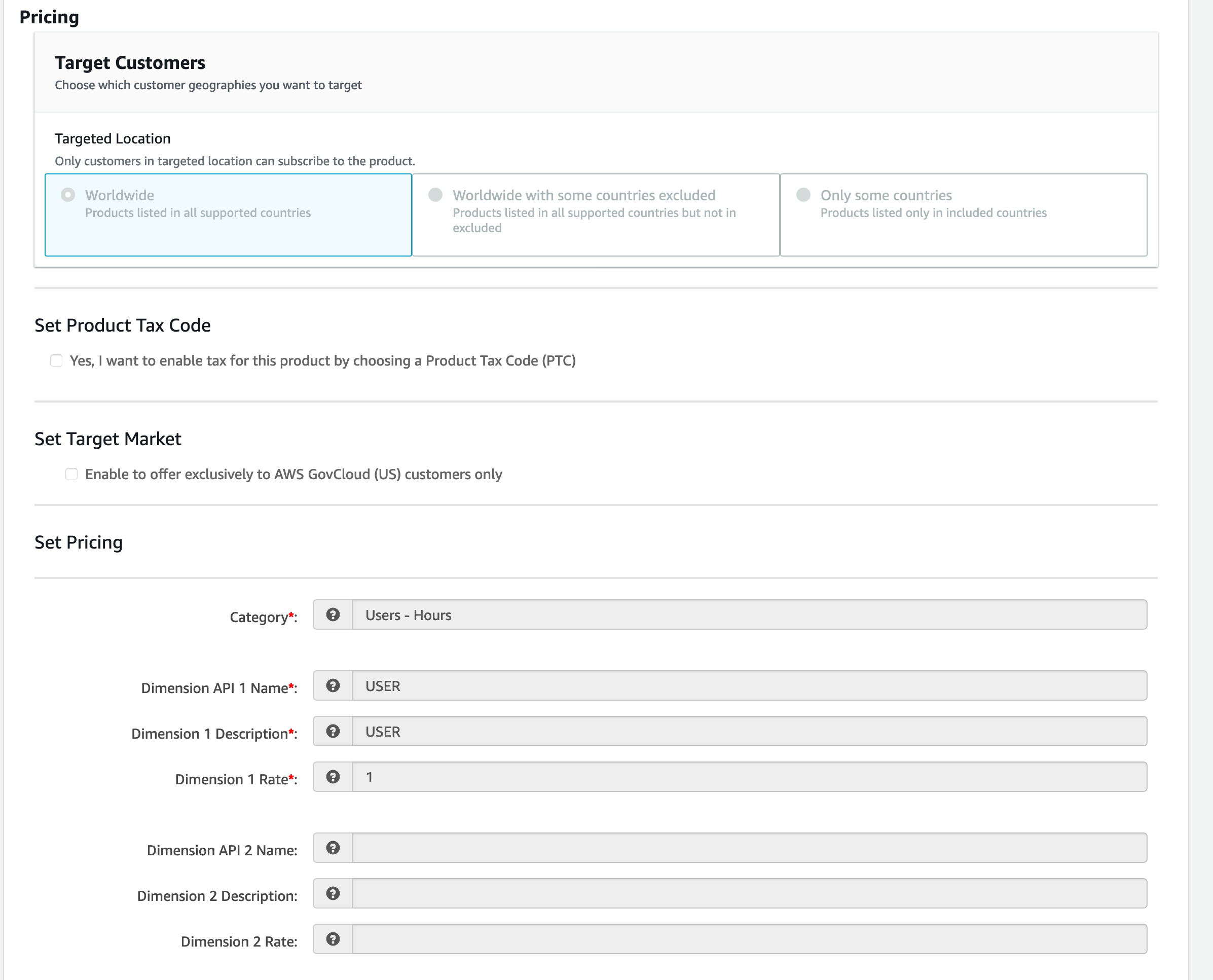
Task: Click the empty Dimension 2 Description field
Action: point(749,894)
